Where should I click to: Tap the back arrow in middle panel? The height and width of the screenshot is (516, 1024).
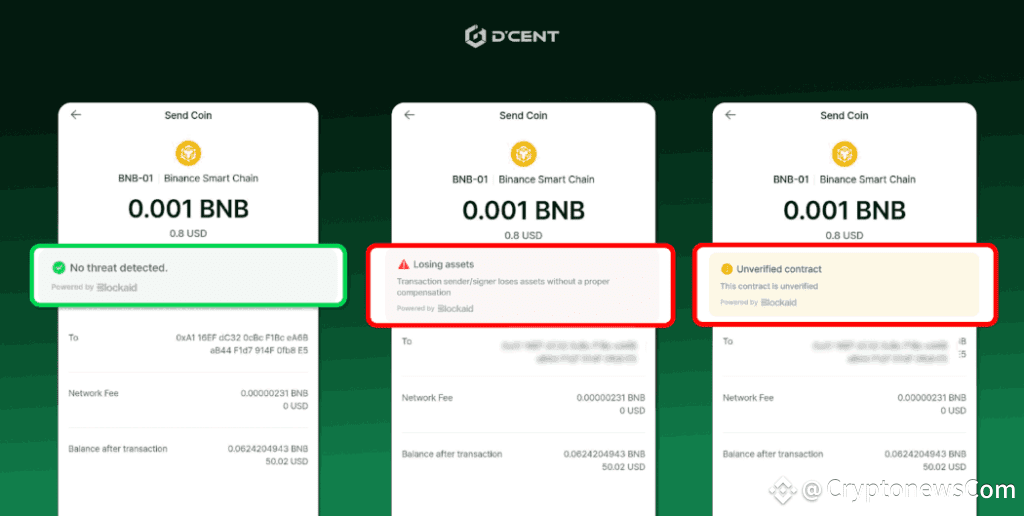[409, 115]
